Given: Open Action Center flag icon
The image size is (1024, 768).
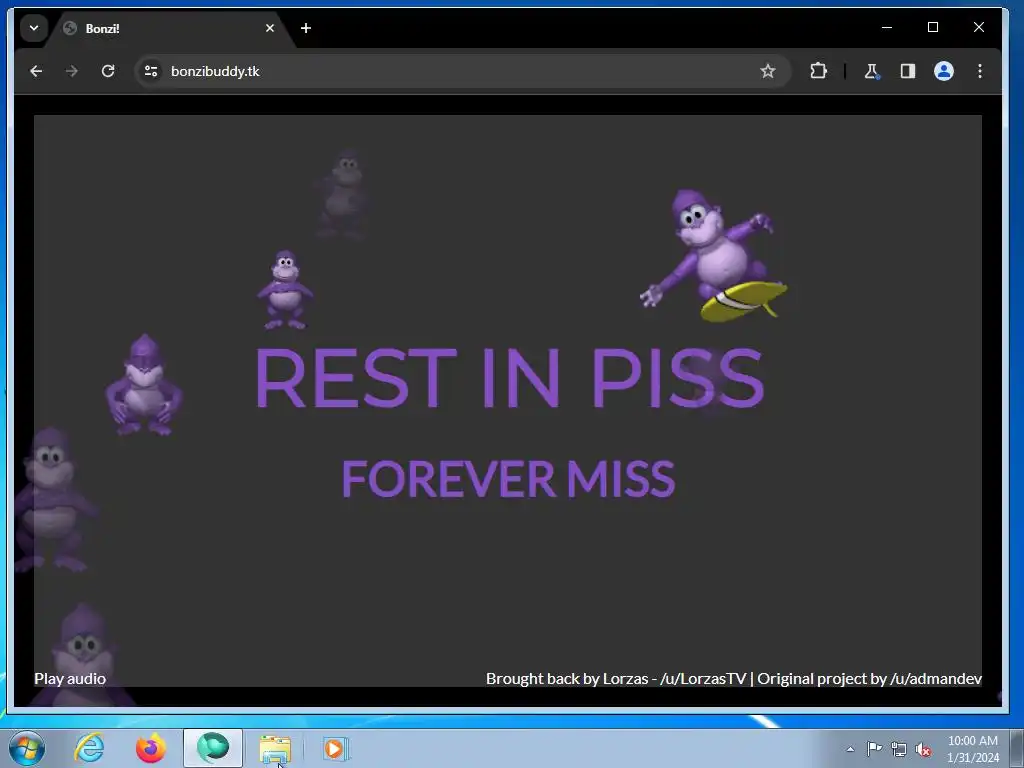Looking at the screenshot, I should click(874, 749).
